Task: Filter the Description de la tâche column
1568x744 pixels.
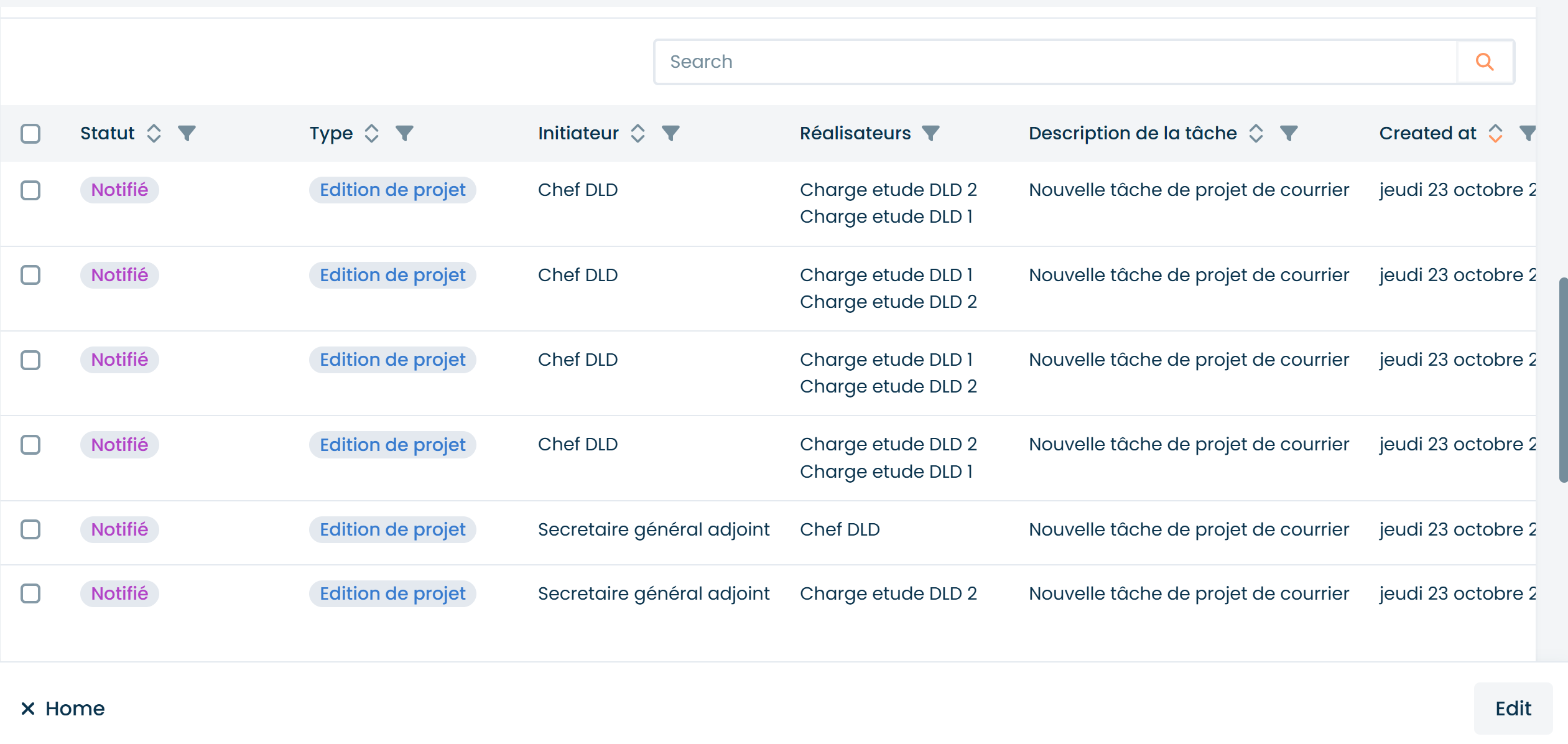Action: tap(1289, 133)
